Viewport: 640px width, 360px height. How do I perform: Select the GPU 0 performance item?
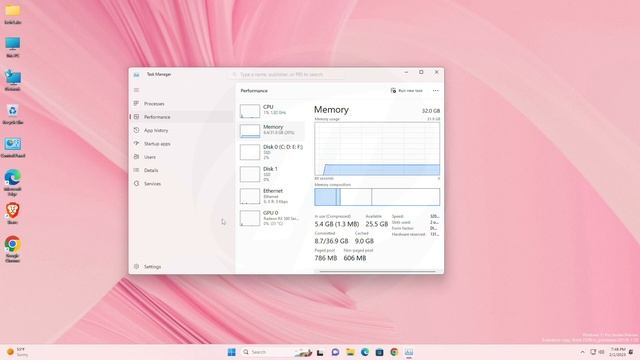click(x=271, y=218)
